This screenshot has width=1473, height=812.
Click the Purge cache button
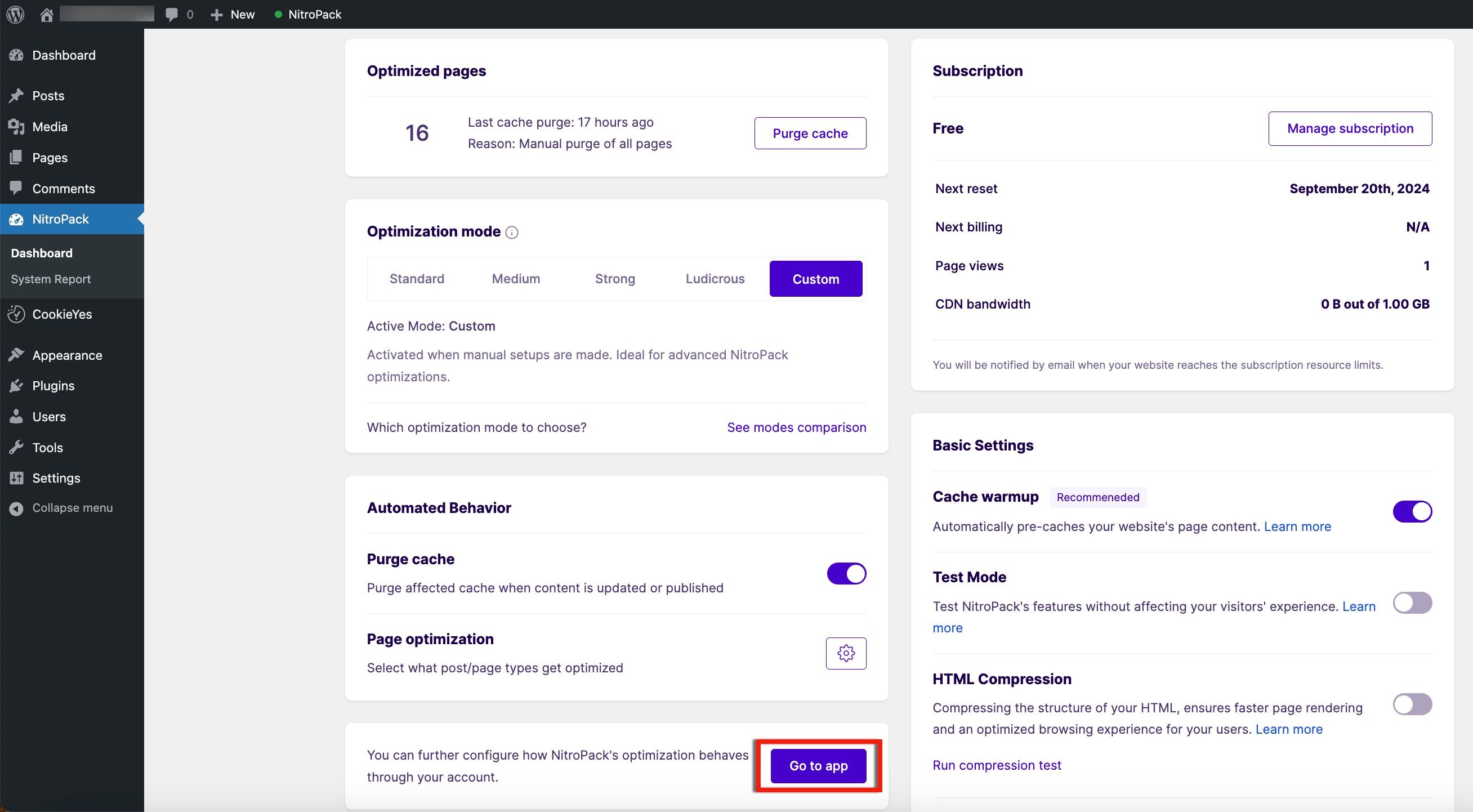[810, 133]
